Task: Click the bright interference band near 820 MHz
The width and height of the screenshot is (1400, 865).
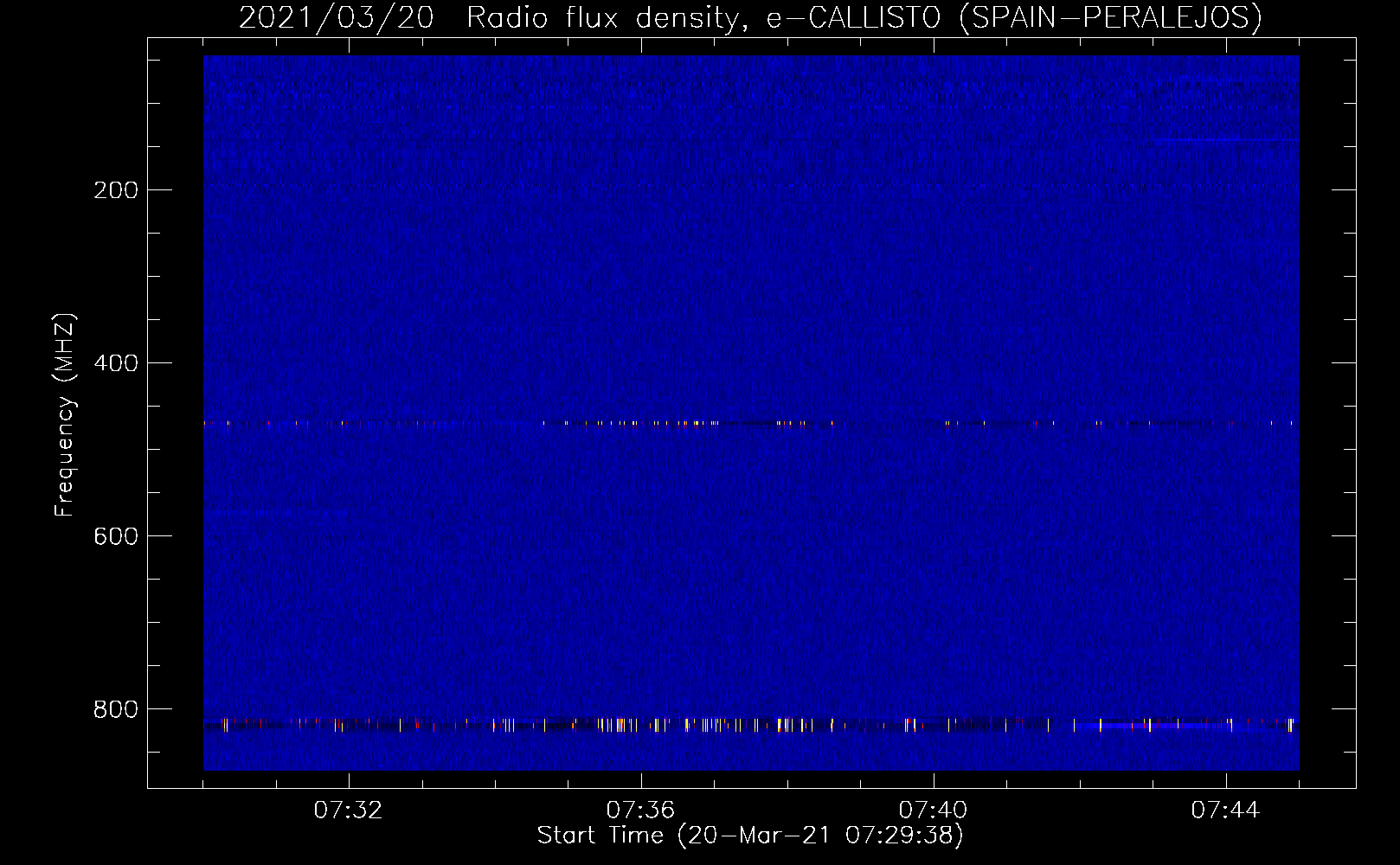Action: click(x=751, y=725)
